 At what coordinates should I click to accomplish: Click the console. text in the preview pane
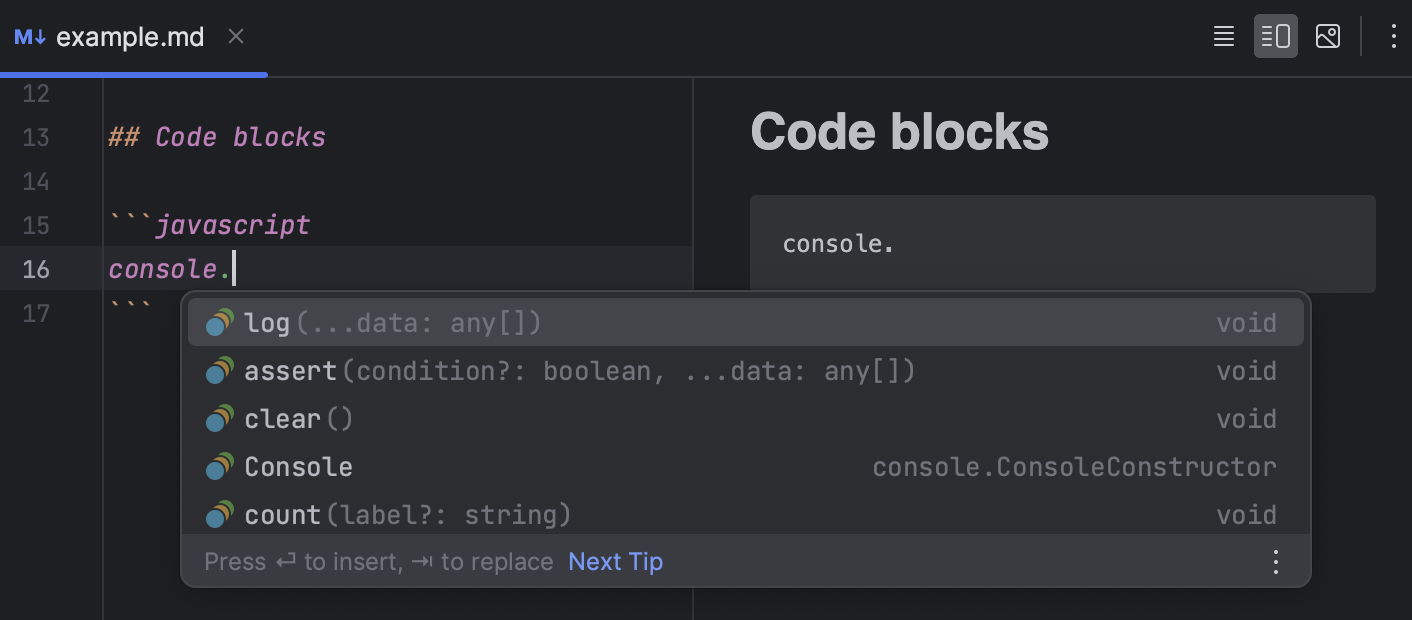[838, 243]
